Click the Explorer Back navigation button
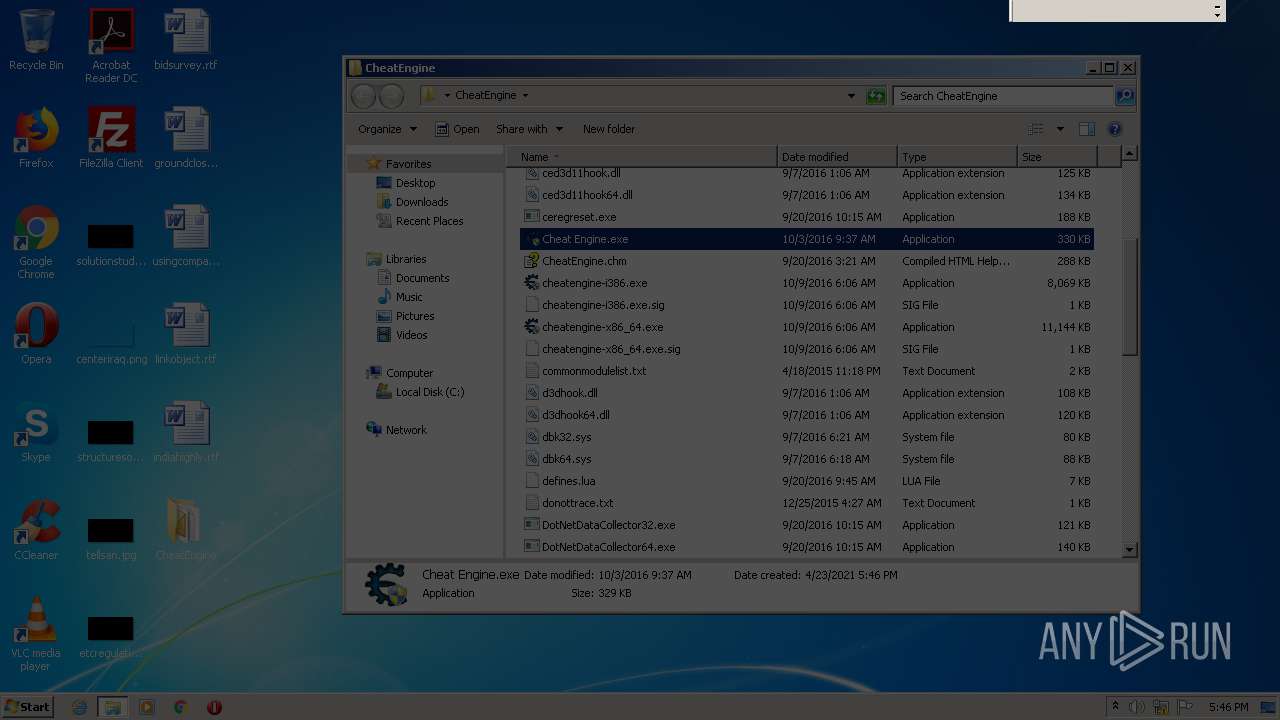Image resolution: width=1280 pixels, height=720 pixels. tap(364, 96)
